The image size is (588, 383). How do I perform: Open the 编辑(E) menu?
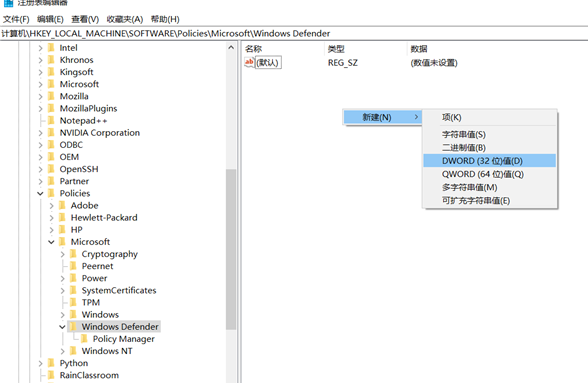click(x=50, y=19)
